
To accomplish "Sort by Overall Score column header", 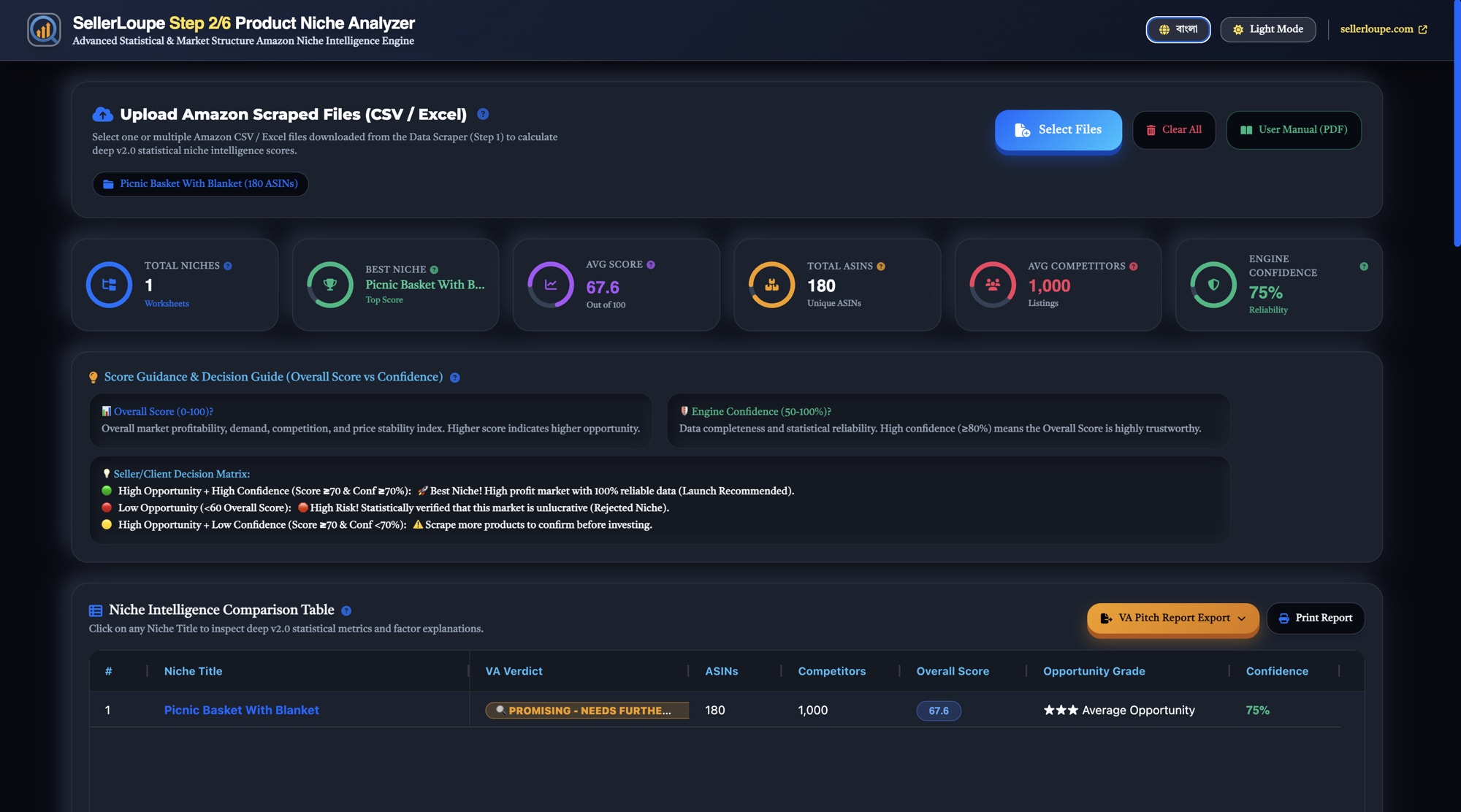I will pyautogui.click(x=953, y=671).
